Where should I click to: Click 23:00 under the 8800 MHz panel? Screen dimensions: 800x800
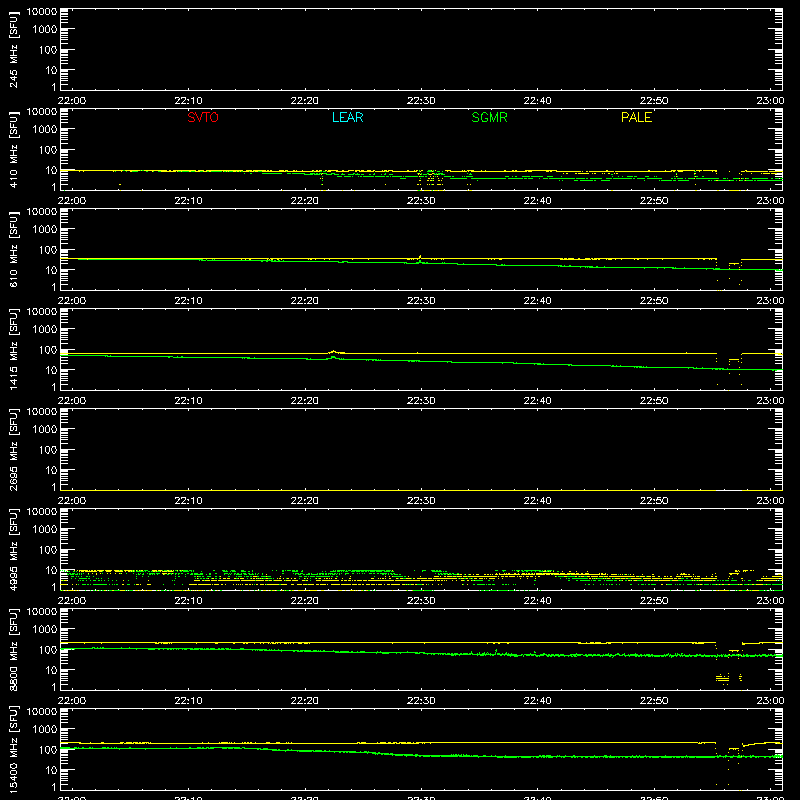770,701
